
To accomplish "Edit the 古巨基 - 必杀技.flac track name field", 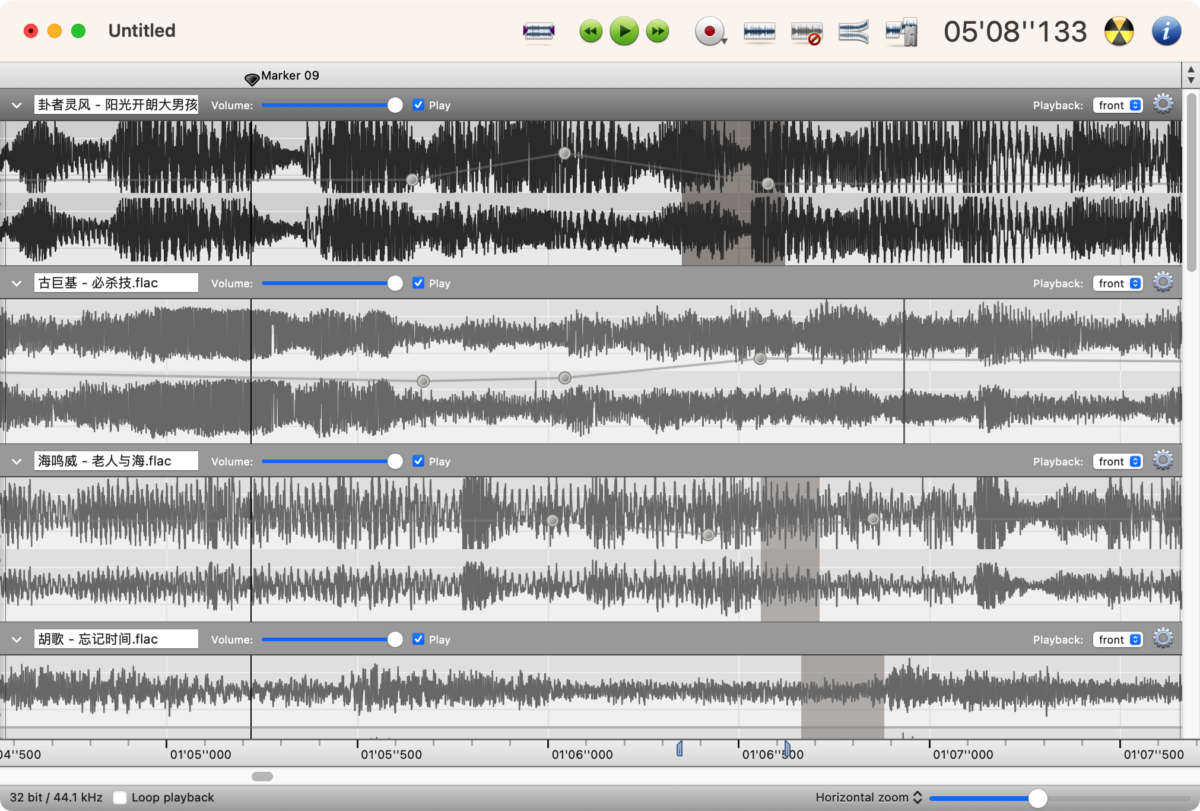I will point(116,283).
